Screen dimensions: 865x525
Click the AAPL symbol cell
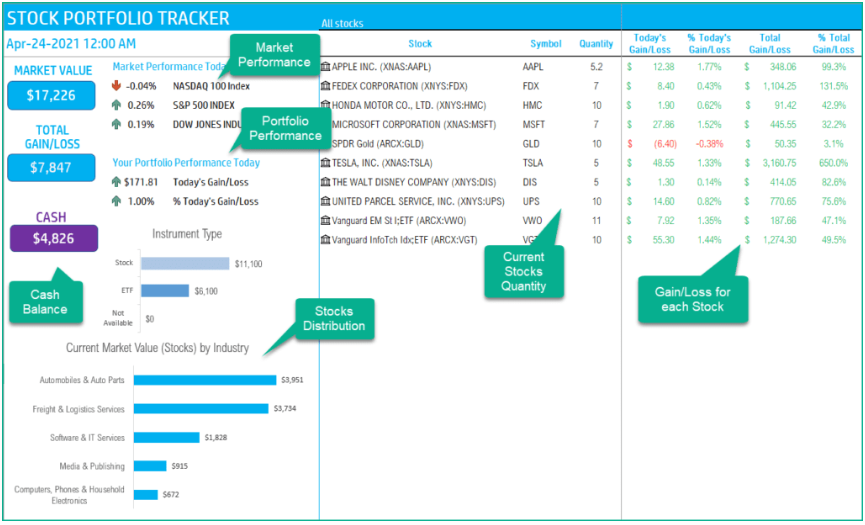(x=532, y=67)
